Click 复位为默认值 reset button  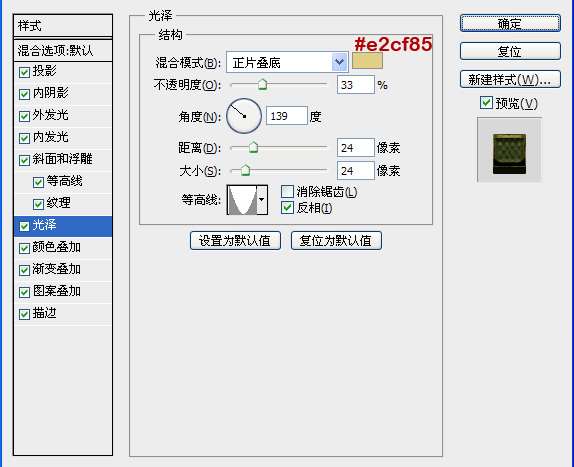(x=336, y=240)
